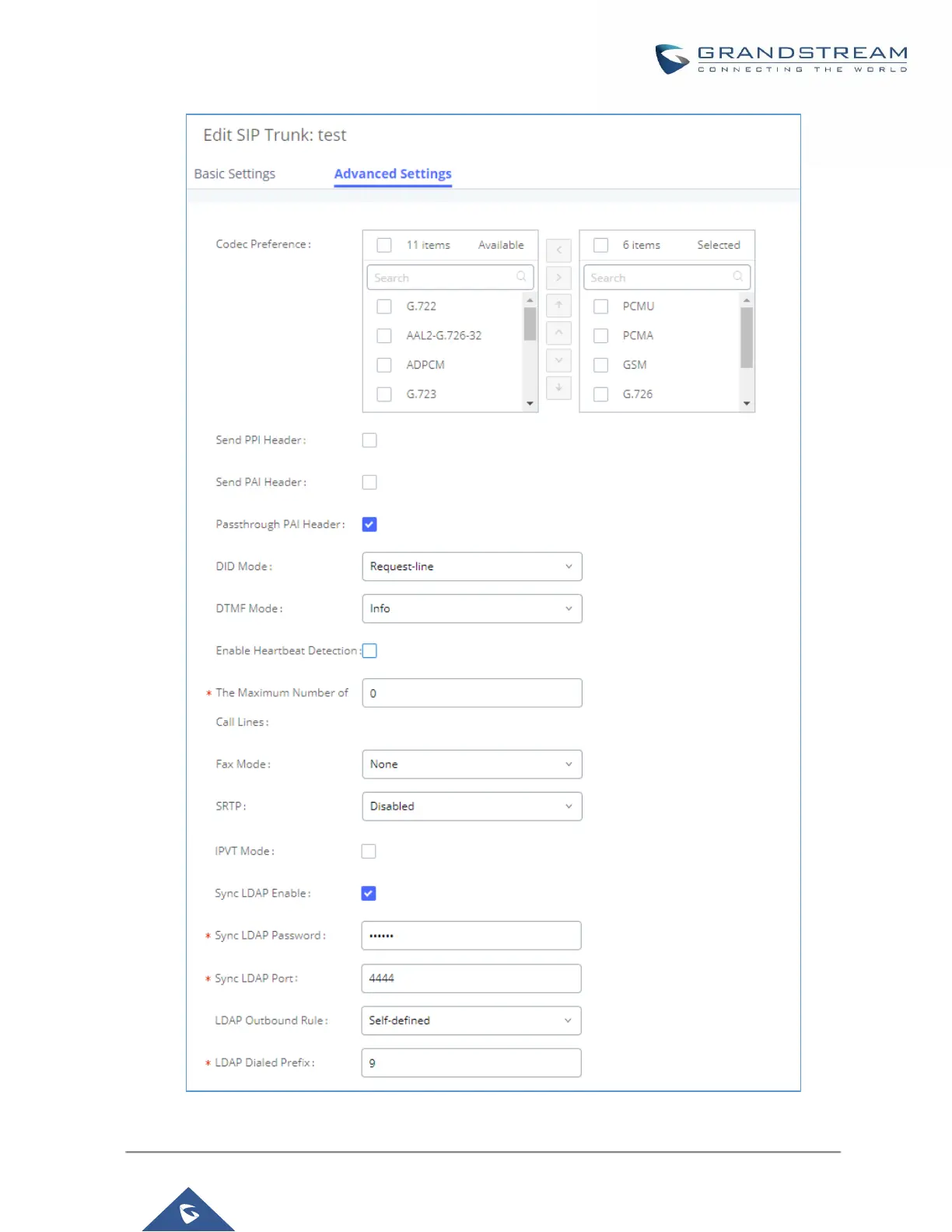
Task: Check the PCMU codec
Action: (600, 306)
